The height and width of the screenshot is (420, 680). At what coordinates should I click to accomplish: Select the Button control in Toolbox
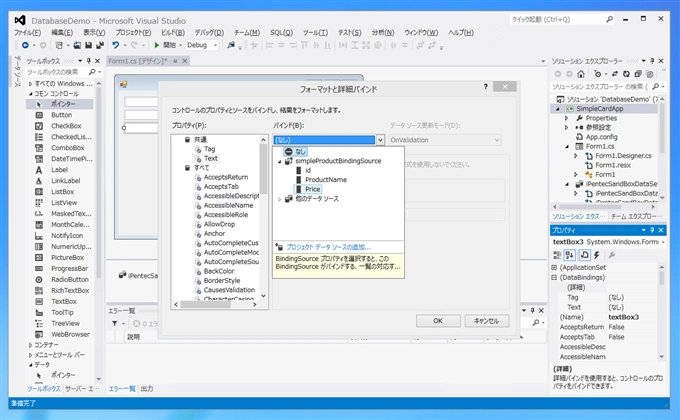[x=61, y=115]
